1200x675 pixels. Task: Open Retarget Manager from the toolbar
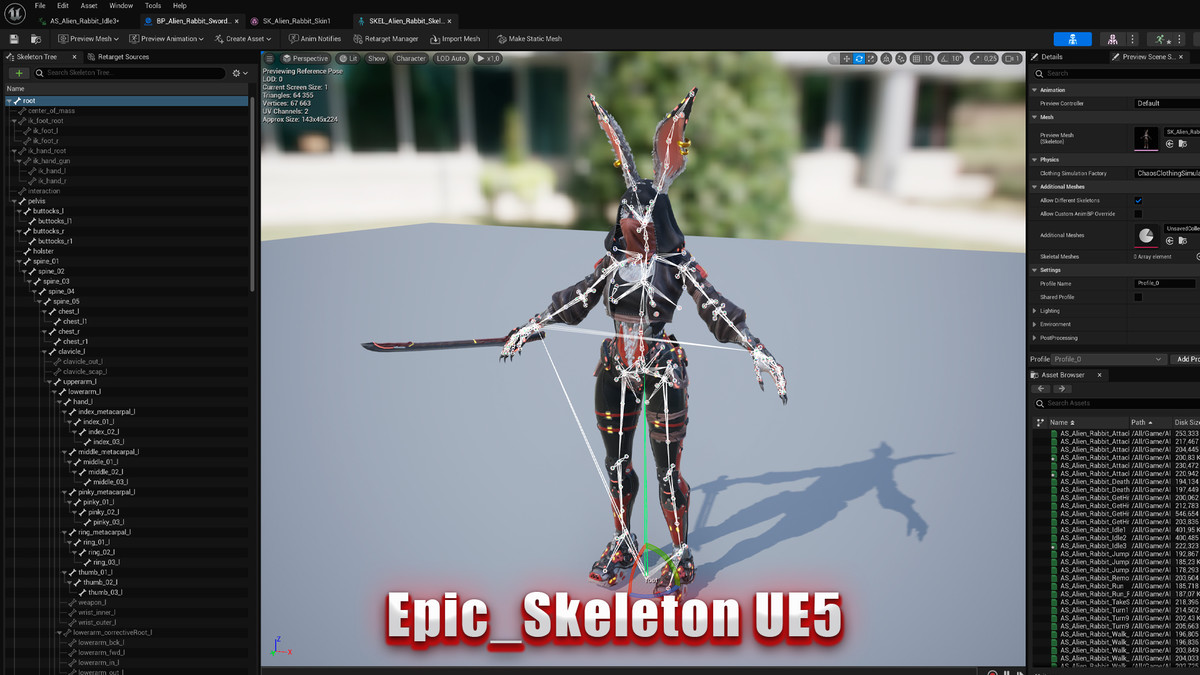point(385,39)
